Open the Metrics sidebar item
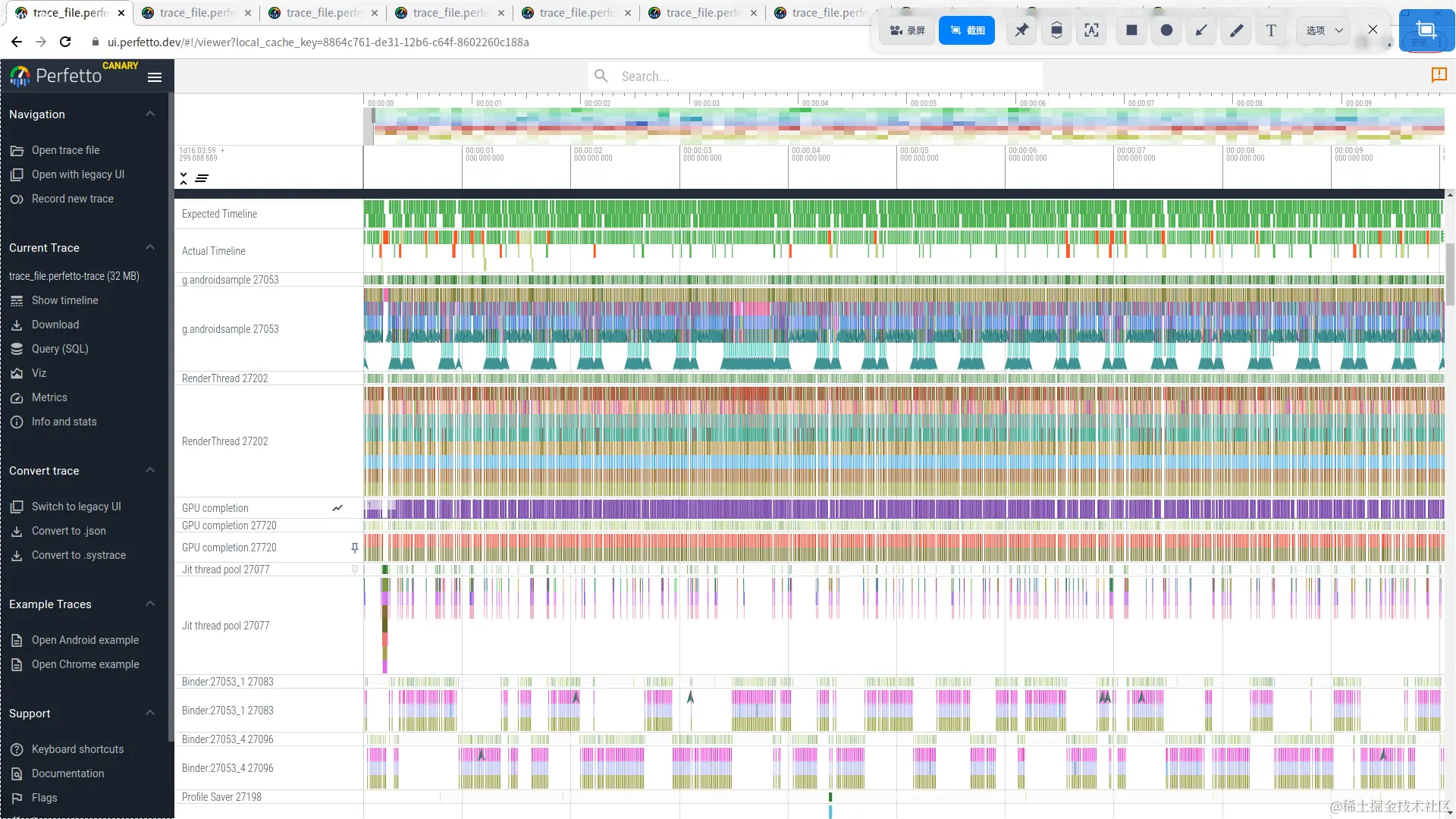 [x=49, y=397]
